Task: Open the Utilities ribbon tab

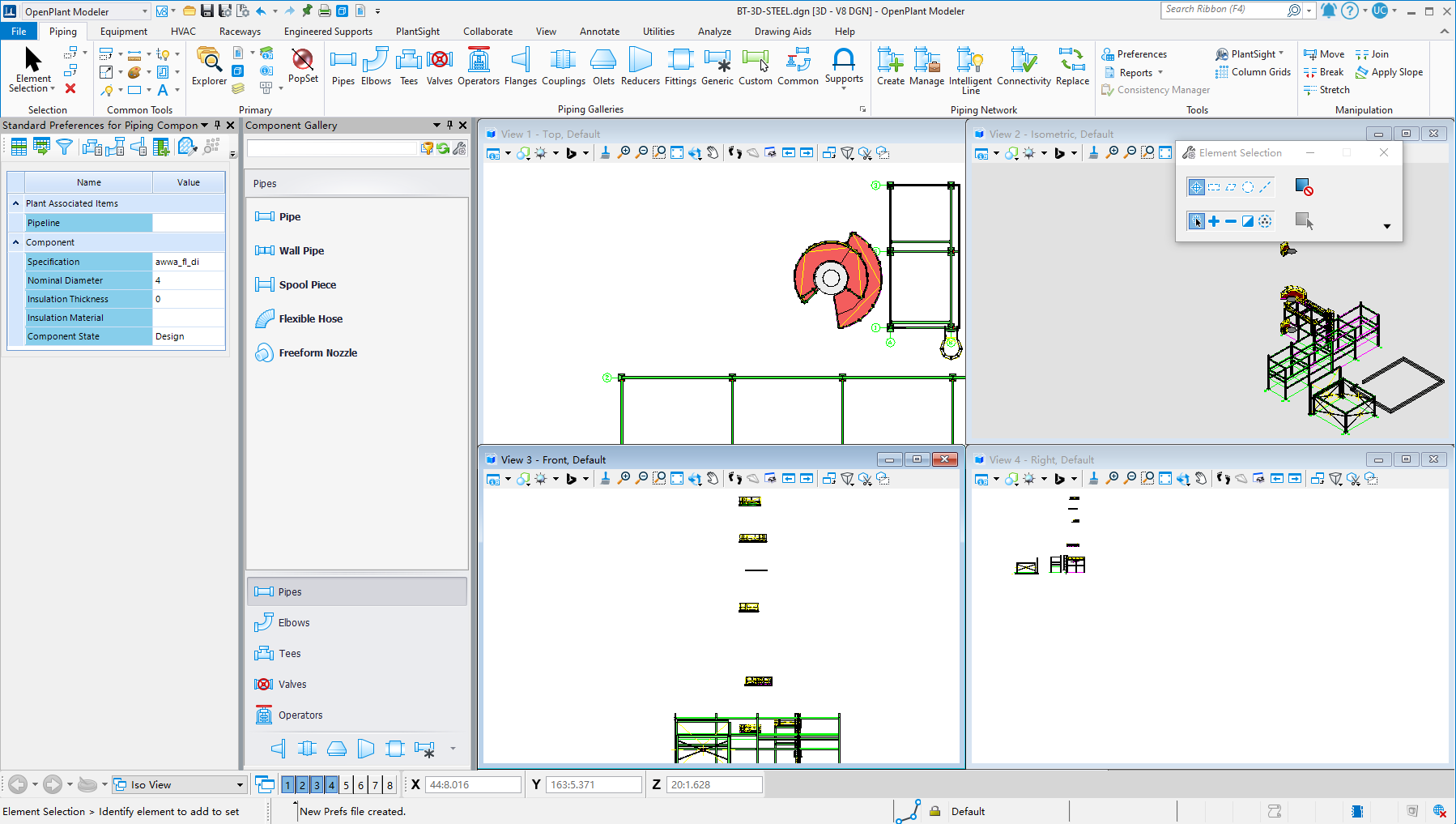Action: click(658, 31)
